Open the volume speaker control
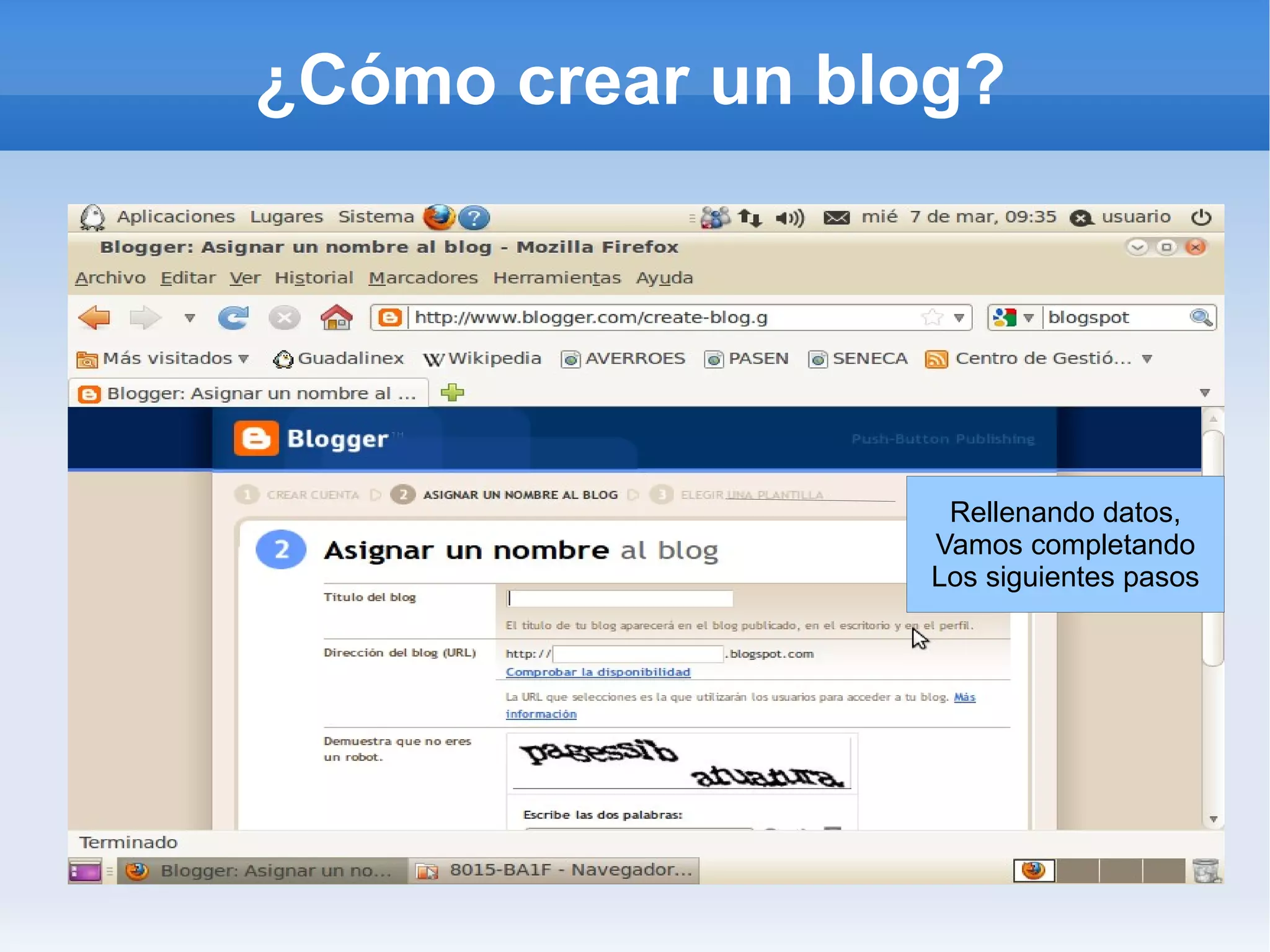 click(x=790, y=218)
